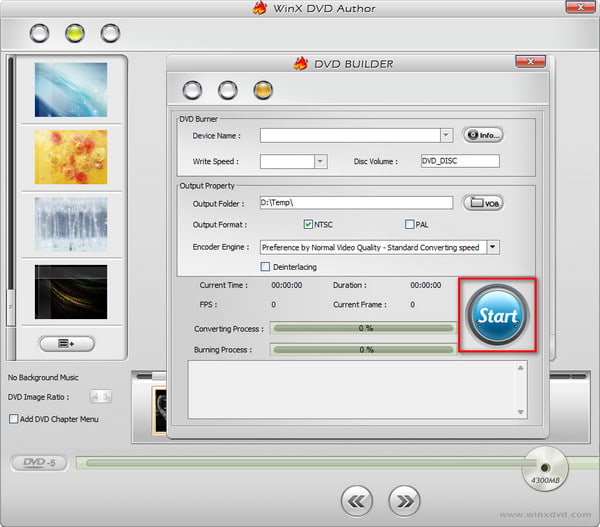The image size is (600, 527).
Task: Click the add background menu button
Action: coord(67,343)
